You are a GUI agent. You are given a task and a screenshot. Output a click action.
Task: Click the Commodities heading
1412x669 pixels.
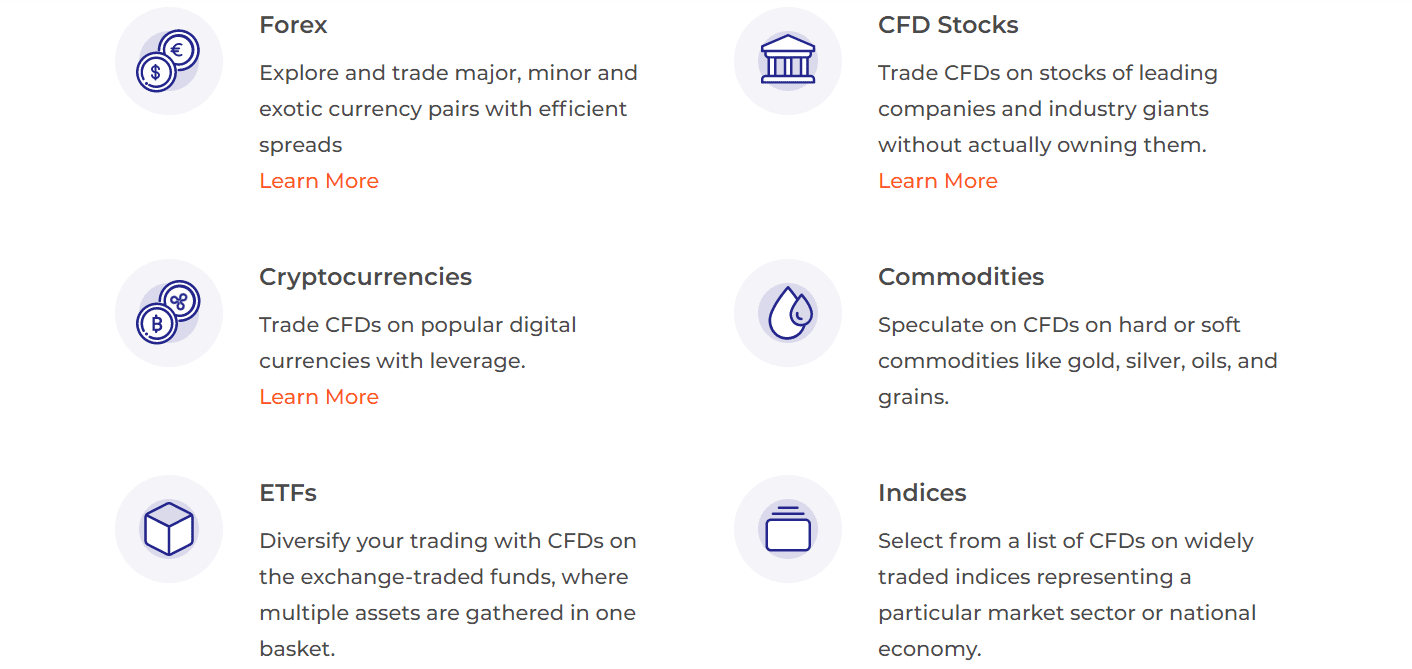(961, 277)
